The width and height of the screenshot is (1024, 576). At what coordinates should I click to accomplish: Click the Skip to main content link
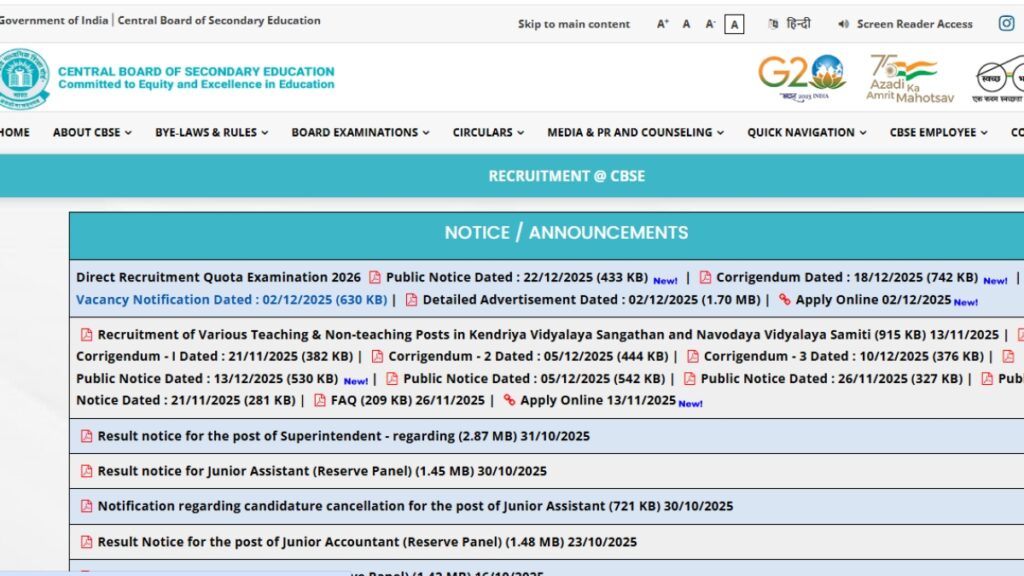tap(574, 23)
